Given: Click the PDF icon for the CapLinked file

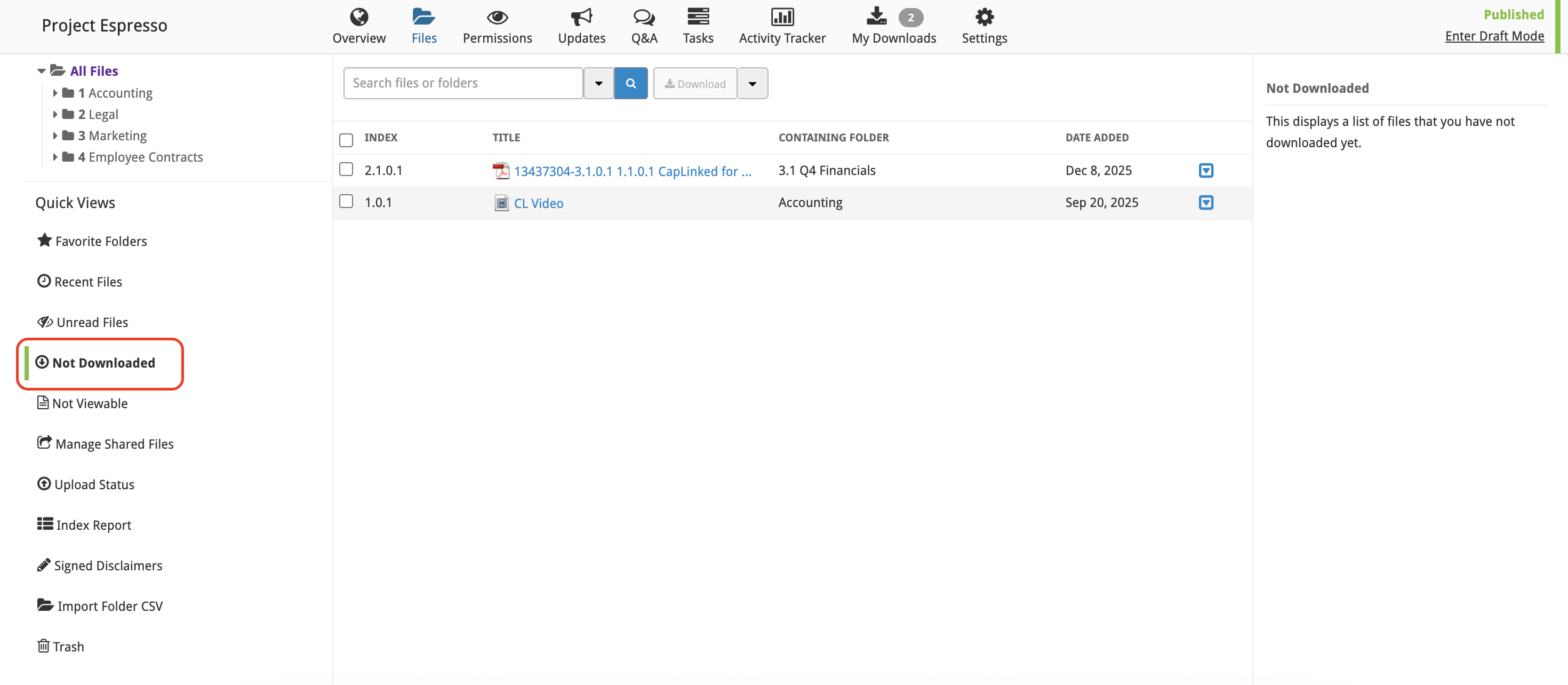Looking at the screenshot, I should click(x=500, y=171).
